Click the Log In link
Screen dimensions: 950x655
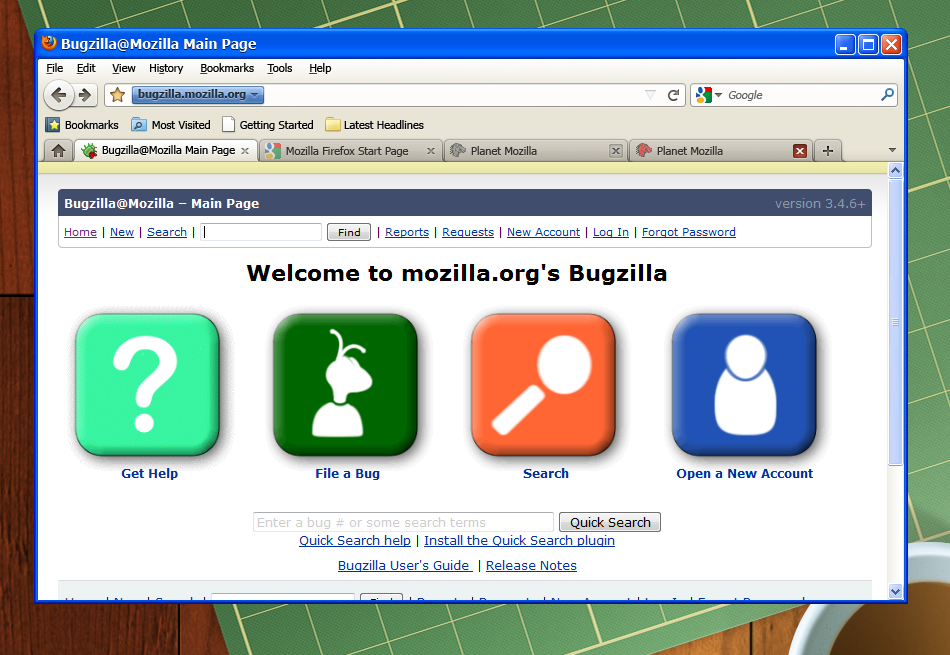(611, 232)
